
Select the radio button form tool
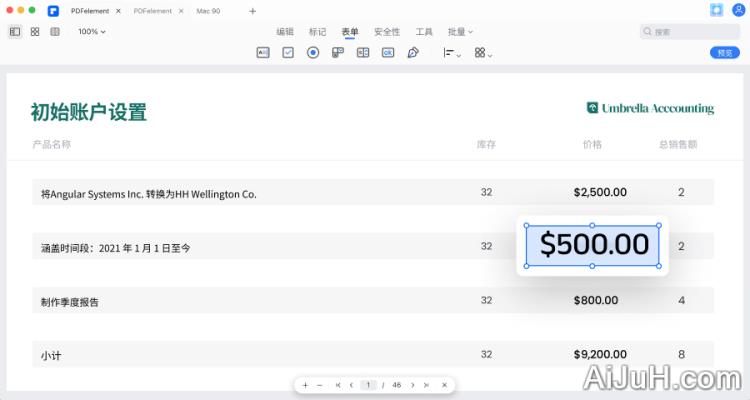tap(313, 53)
